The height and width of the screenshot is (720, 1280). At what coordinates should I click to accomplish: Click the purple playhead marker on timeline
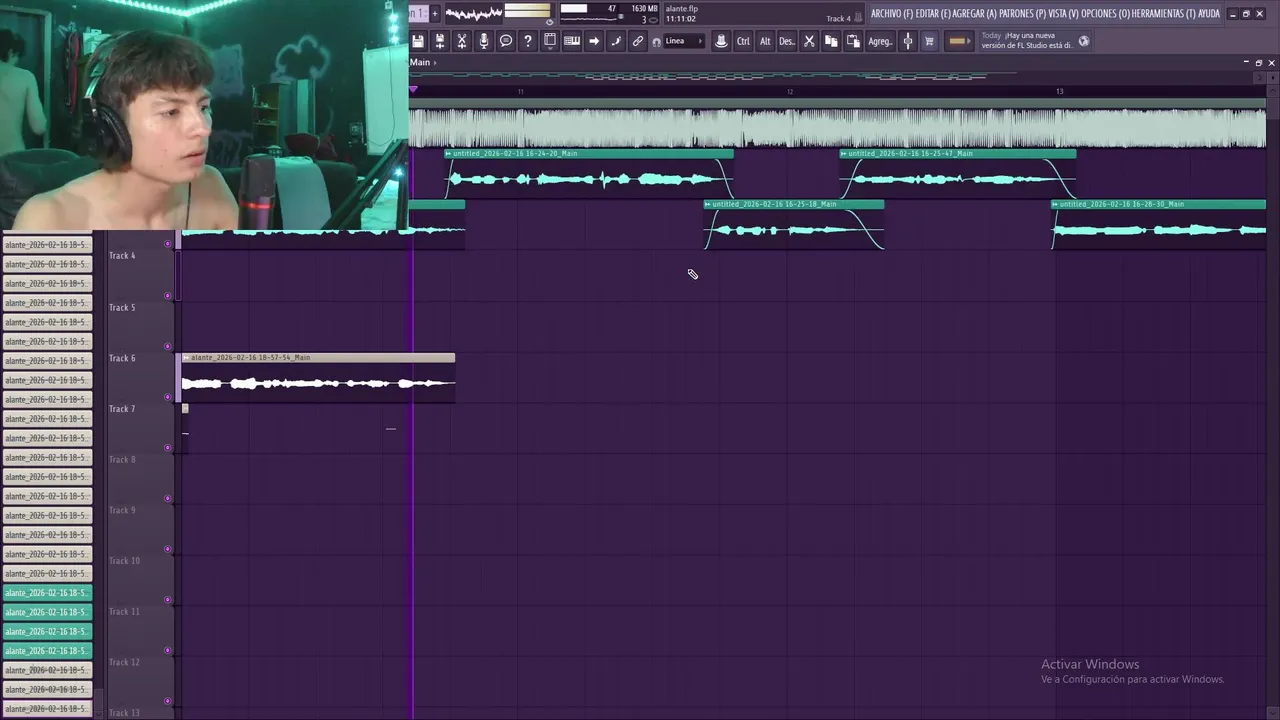(x=413, y=90)
